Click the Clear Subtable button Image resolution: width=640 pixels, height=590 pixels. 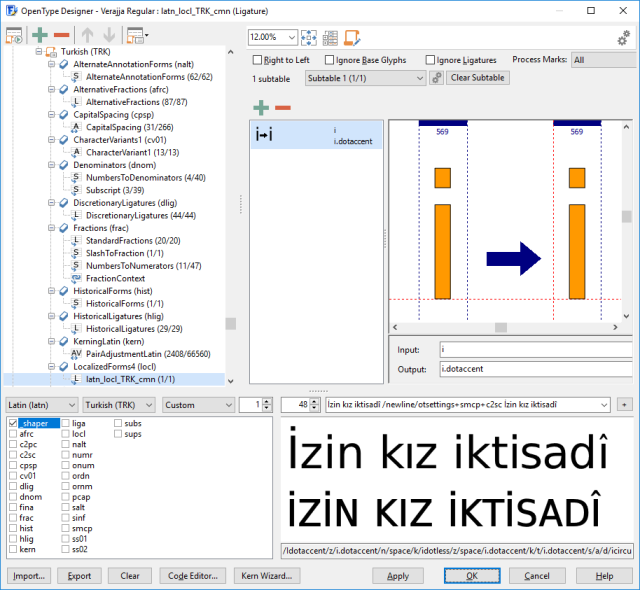coord(476,77)
